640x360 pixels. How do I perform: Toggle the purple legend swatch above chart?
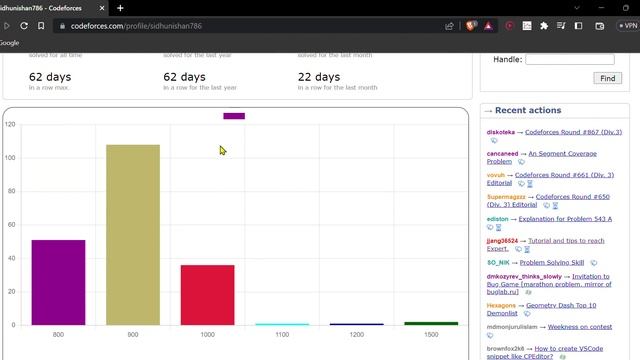pyautogui.click(x=234, y=116)
